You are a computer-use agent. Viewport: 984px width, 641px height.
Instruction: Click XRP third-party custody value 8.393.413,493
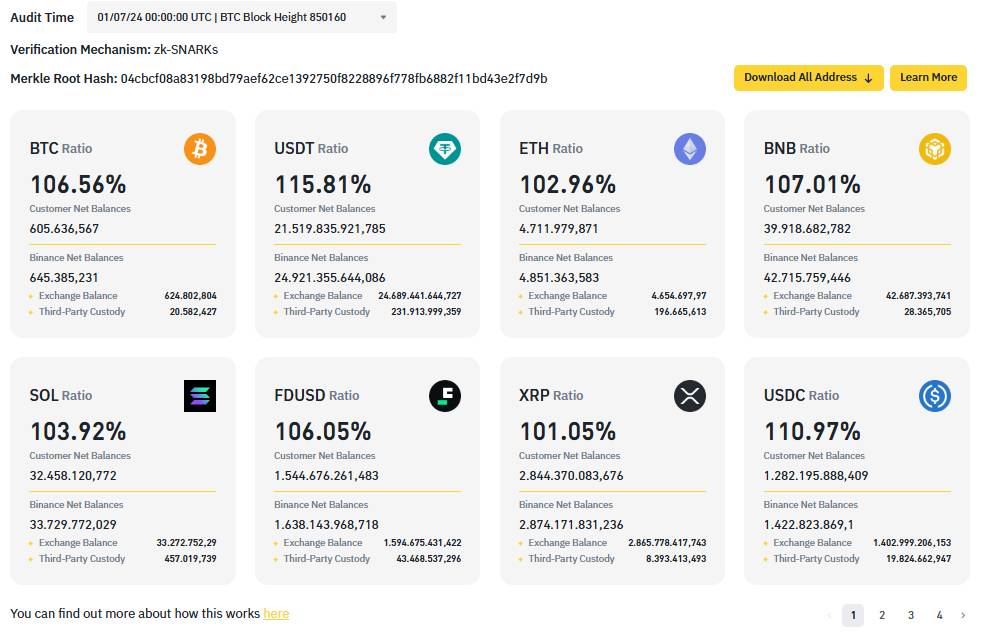click(676, 559)
